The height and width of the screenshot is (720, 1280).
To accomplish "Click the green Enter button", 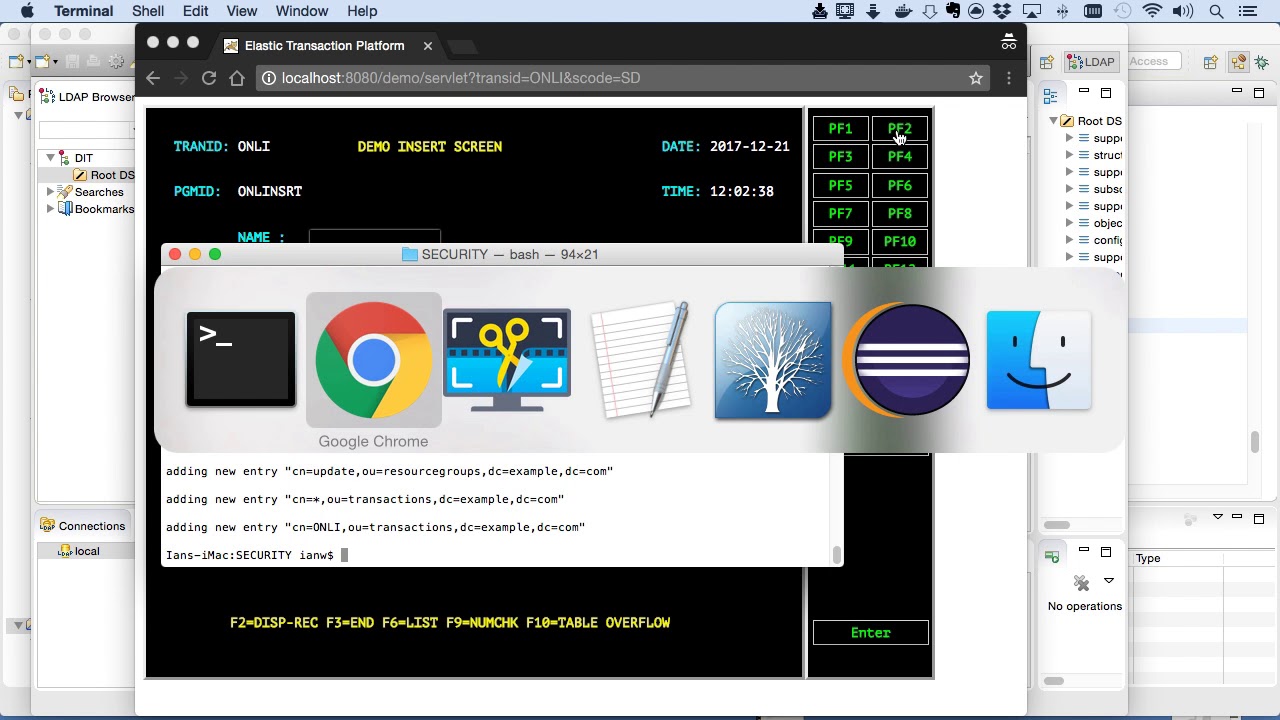I will [871, 633].
